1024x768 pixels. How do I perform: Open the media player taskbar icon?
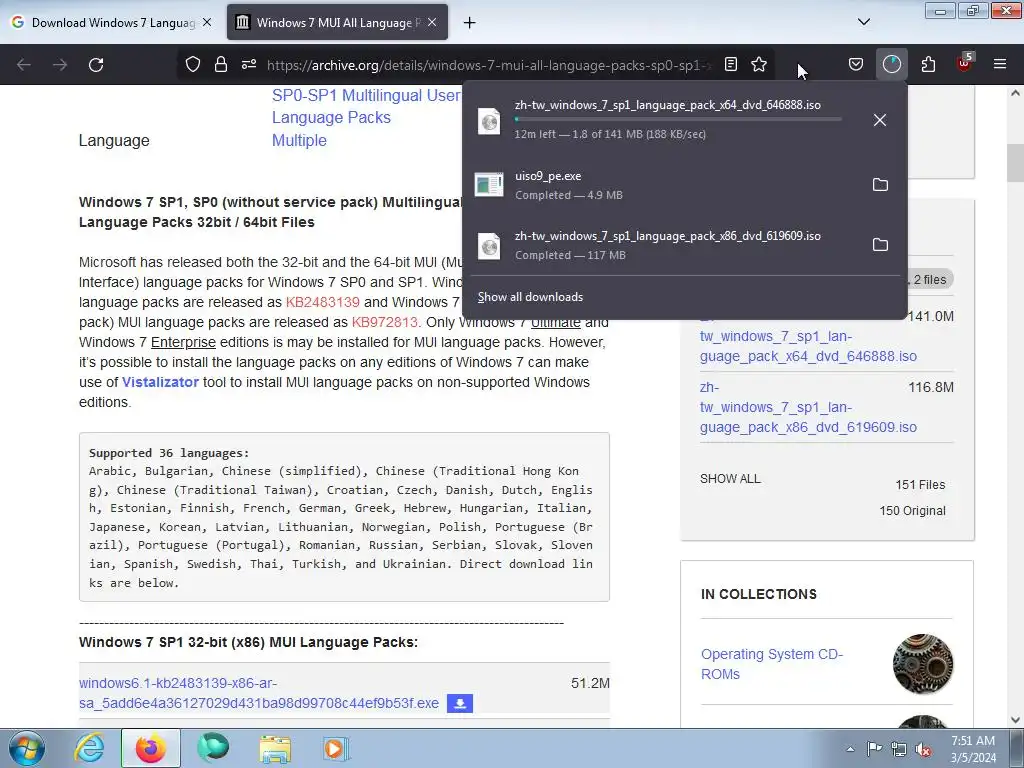pyautogui.click(x=336, y=748)
